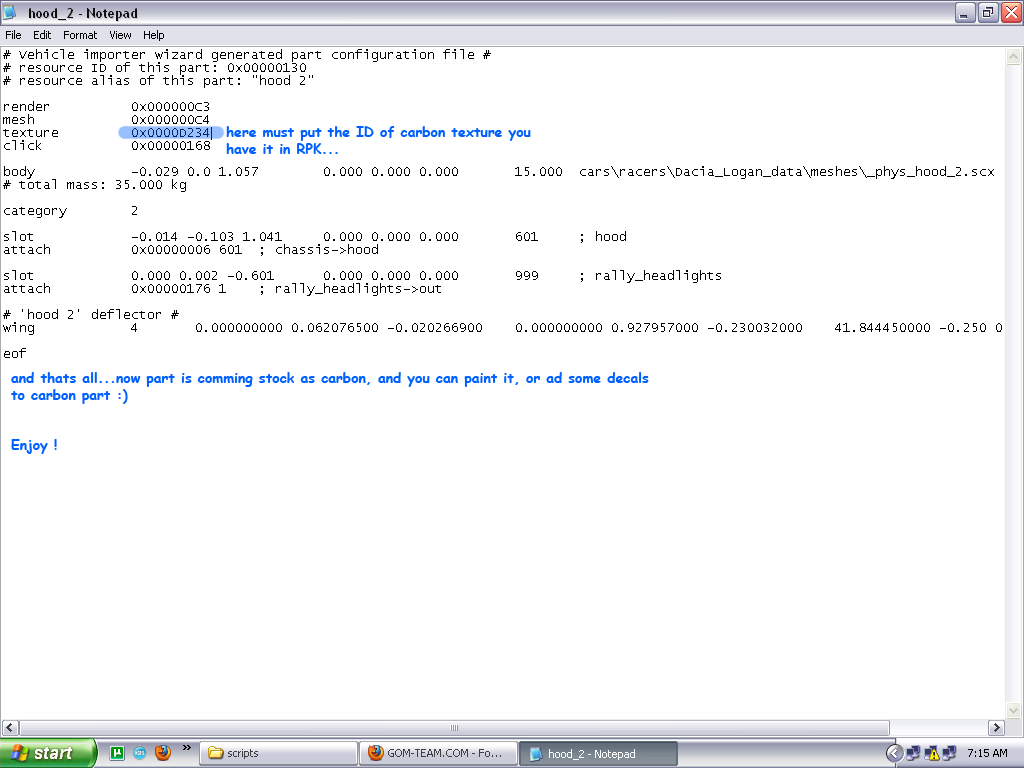Click the last network tray icon before the clock
Image resolution: width=1024 pixels, height=768 pixels.
click(949, 754)
